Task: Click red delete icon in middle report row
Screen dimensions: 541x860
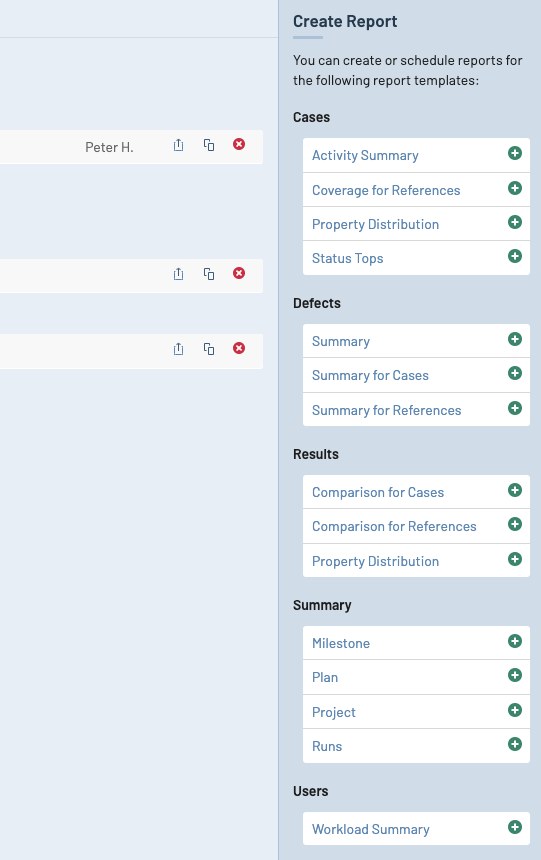Action: pos(239,273)
